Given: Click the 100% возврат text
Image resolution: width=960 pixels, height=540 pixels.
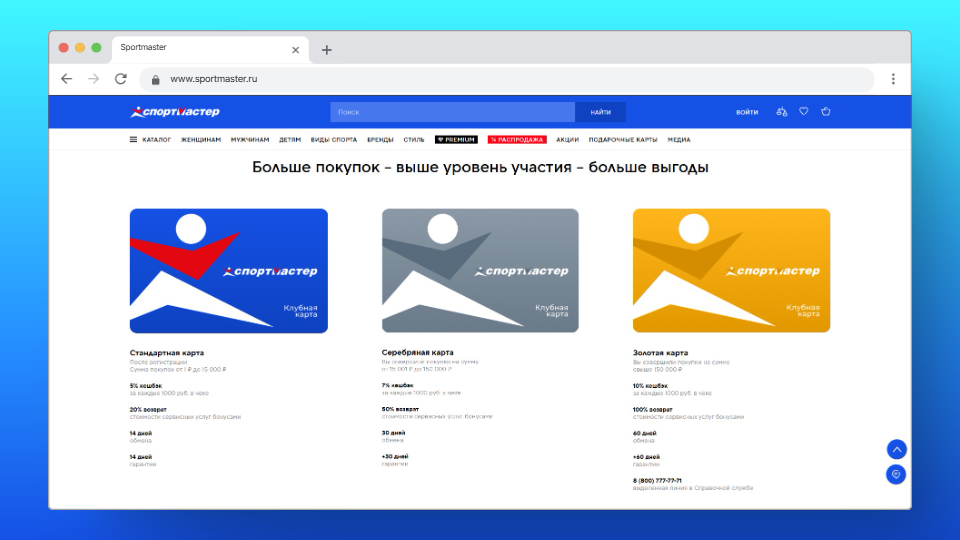Looking at the screenshot, I should (653, 410).
